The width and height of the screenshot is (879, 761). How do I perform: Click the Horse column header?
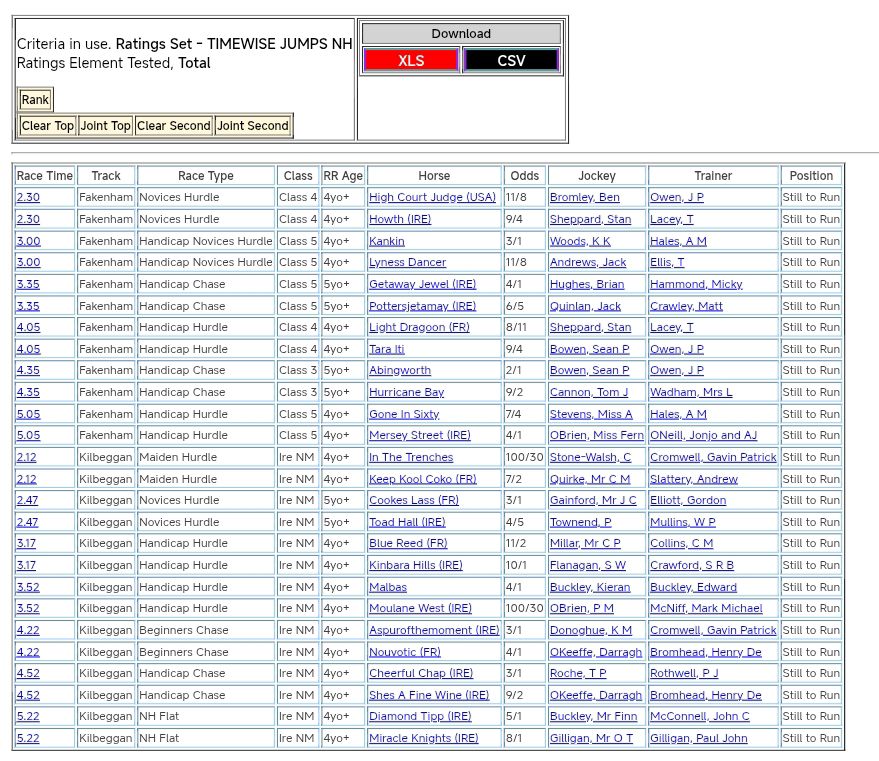click(x=433, y=176)
